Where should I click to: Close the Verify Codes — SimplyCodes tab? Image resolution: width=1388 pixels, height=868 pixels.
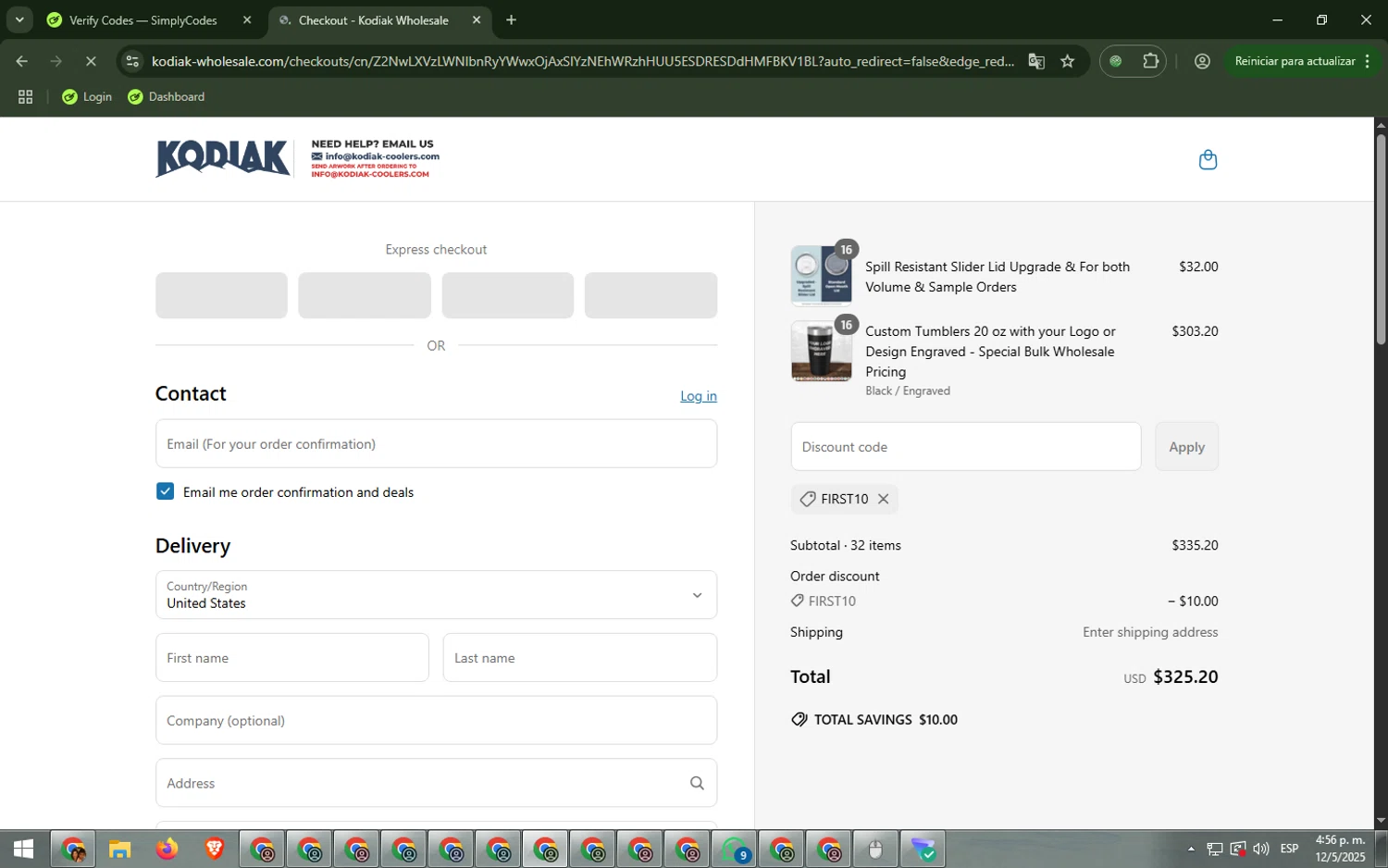246,19
